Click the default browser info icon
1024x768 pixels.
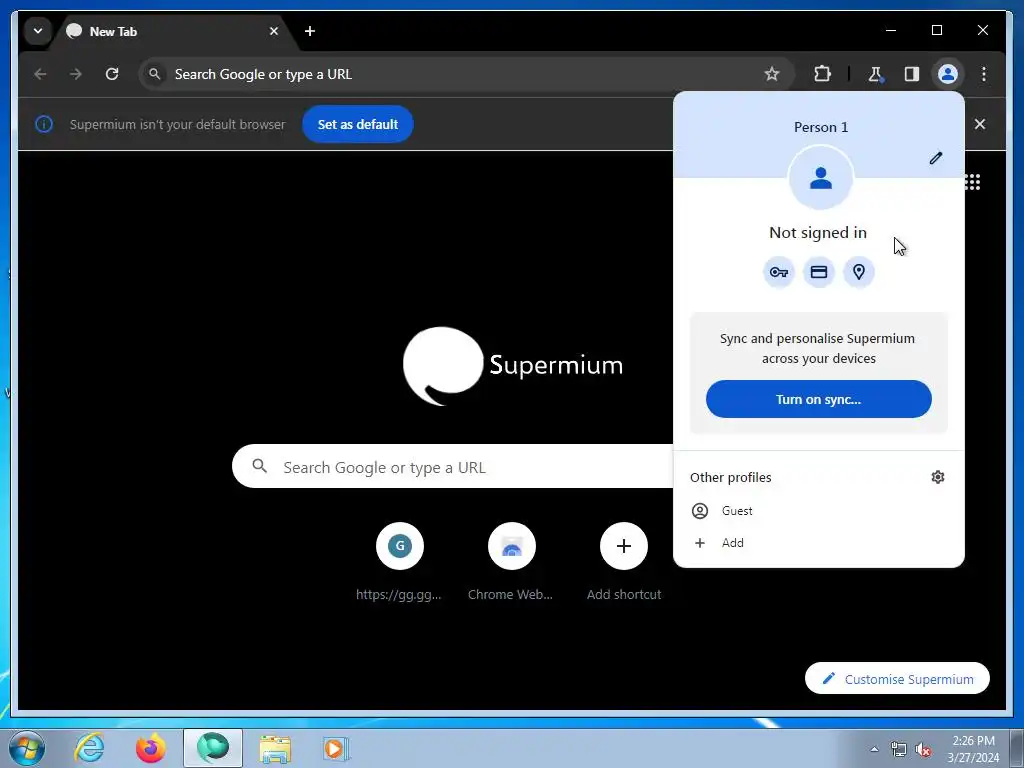(x=44, y=124)
